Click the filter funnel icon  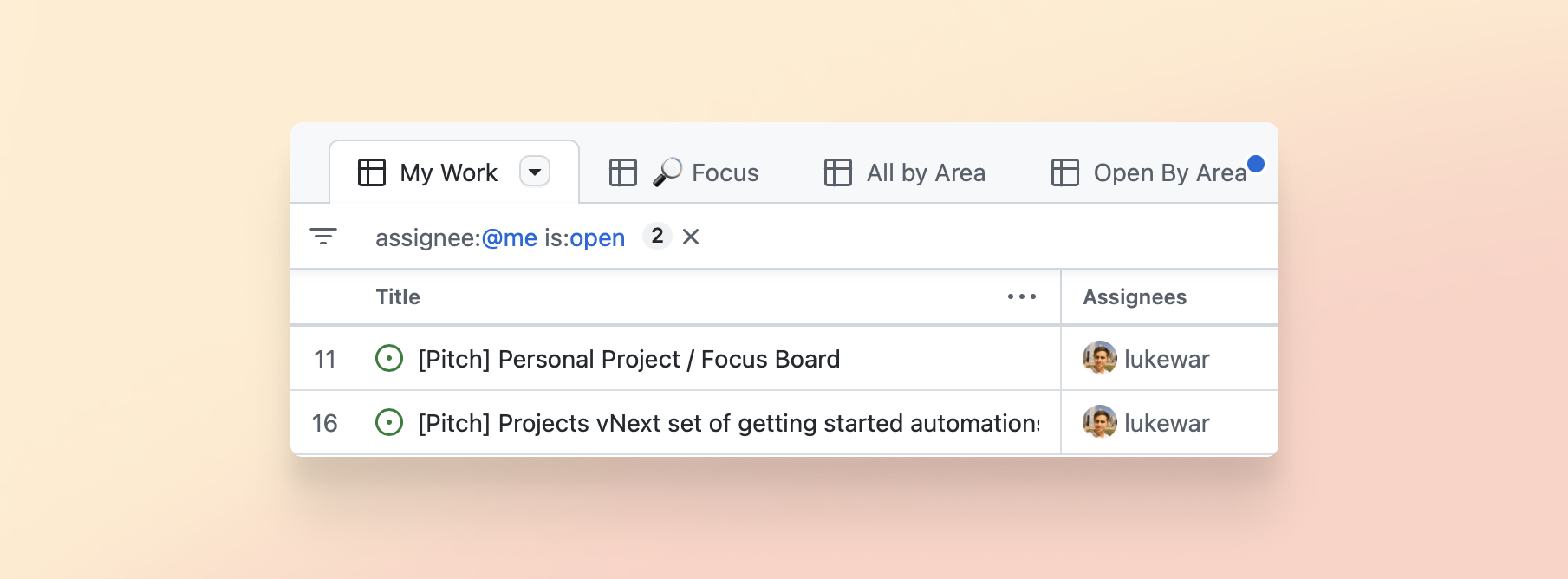pos(322,236)
